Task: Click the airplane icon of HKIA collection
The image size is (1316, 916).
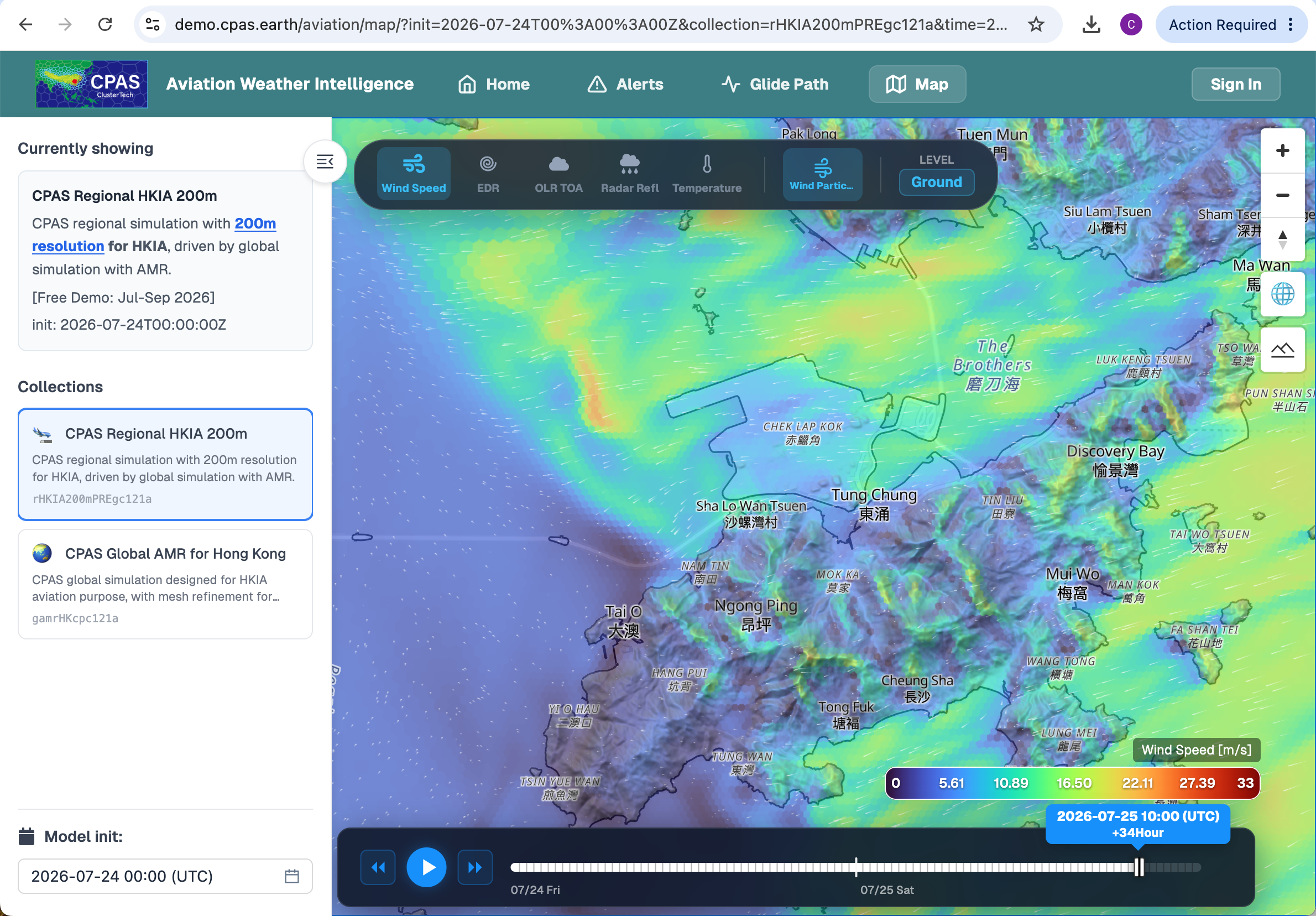Action: 43,434
